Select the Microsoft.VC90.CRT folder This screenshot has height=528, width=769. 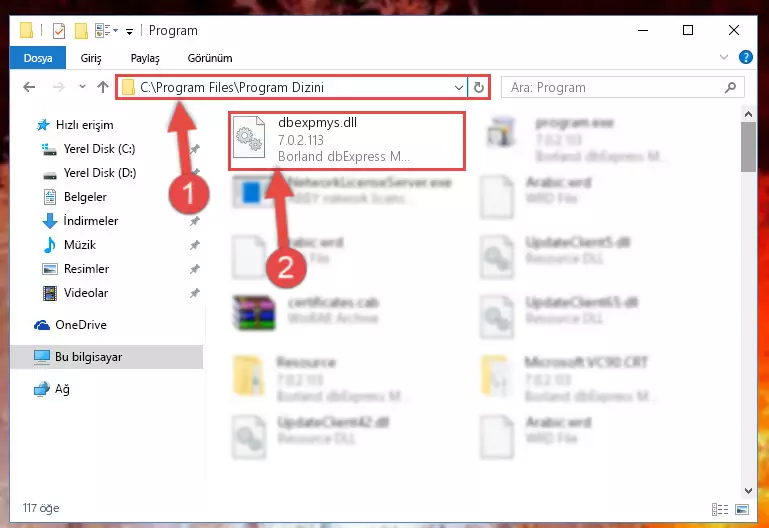[x=567, y=380]
